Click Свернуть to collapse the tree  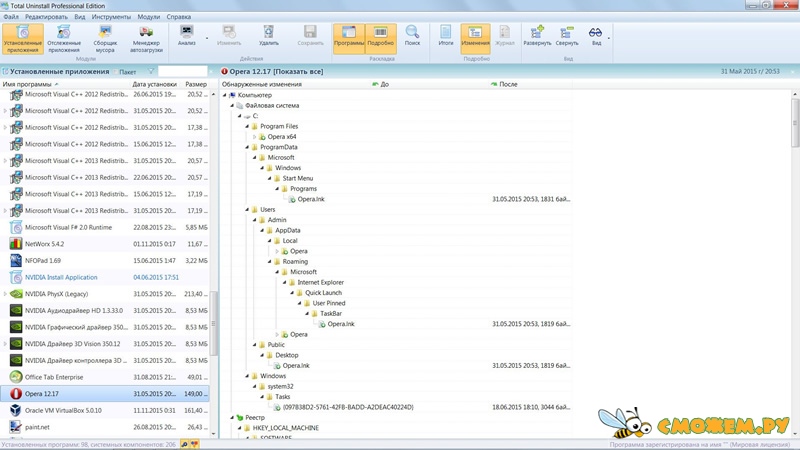(567, 36)
